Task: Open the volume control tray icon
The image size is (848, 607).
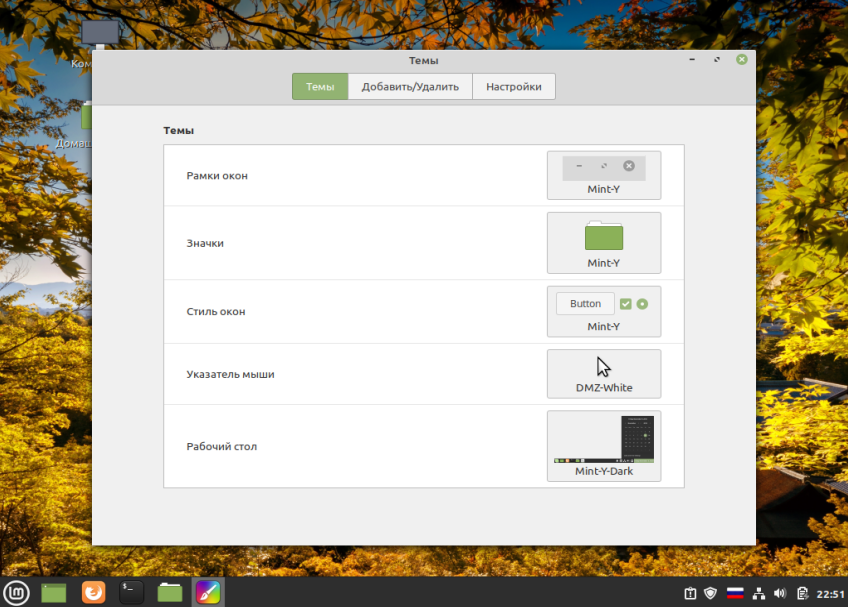Action: [779, 593]
